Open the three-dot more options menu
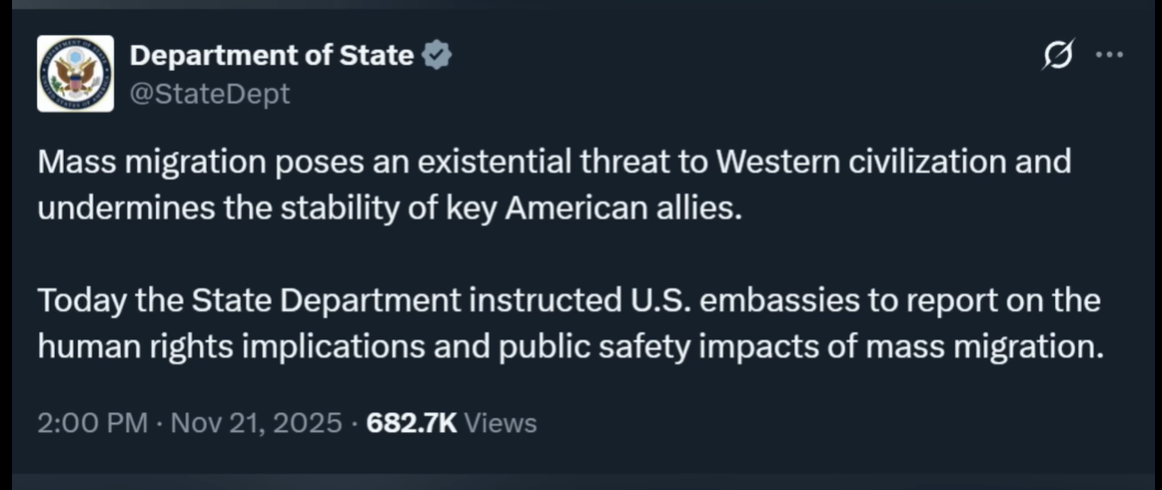 1110,56
